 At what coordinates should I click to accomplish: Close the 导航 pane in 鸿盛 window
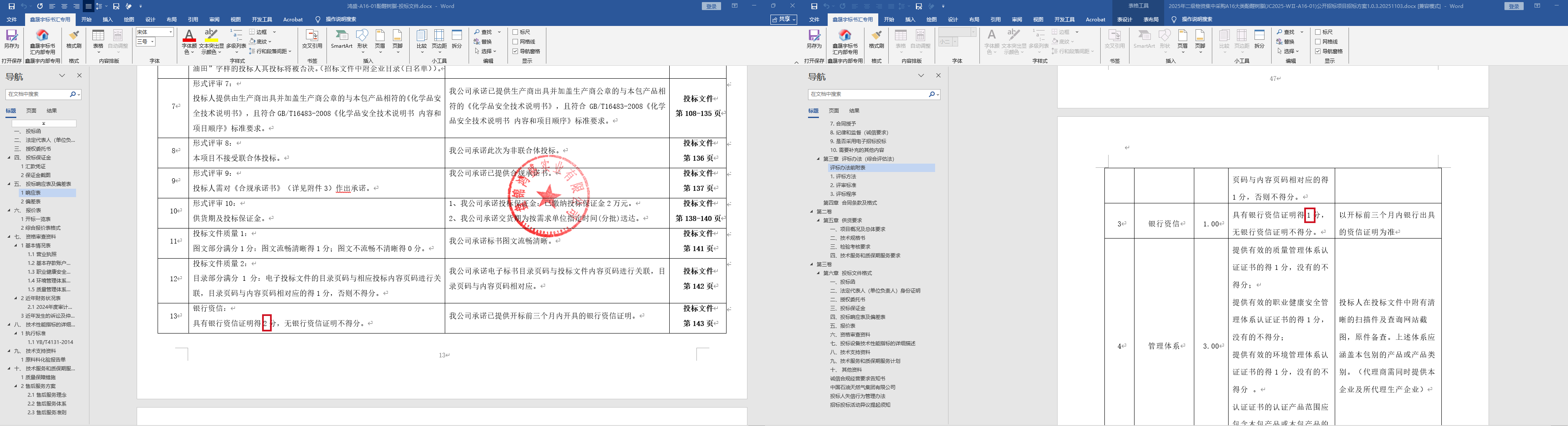[79, 76]
